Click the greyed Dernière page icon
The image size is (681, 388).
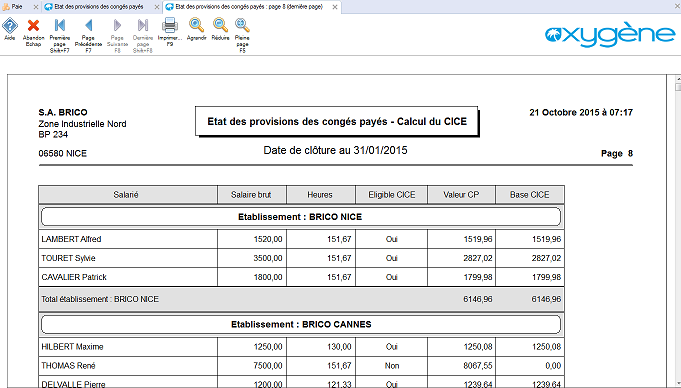pos(143,26)
